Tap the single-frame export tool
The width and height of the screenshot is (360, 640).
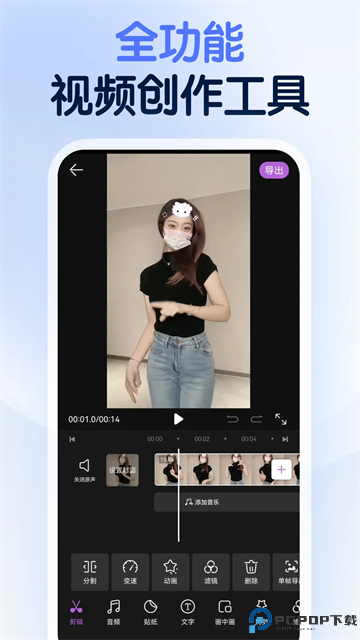[x=286, y=572]
